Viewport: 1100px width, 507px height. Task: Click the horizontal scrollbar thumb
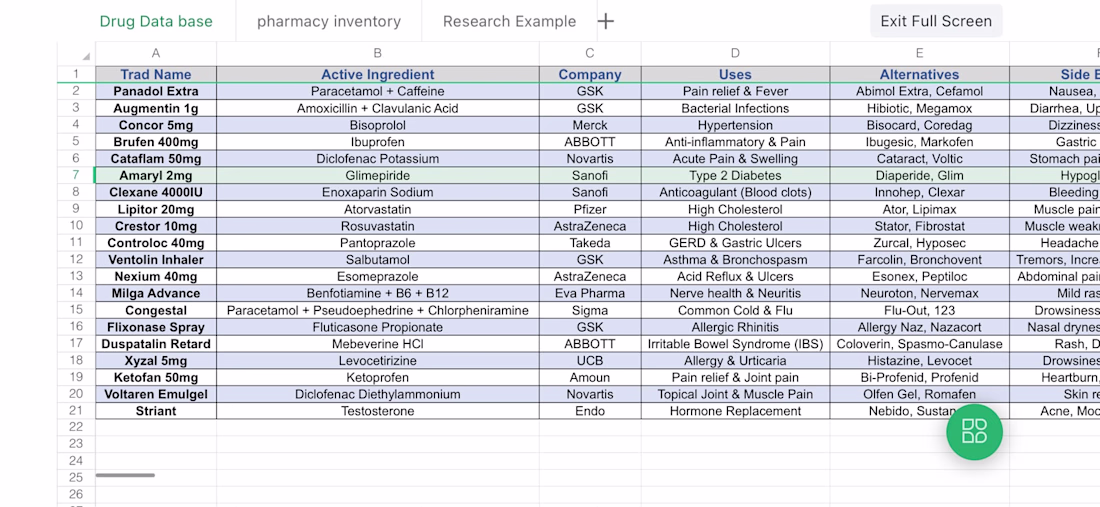(x=125, y=475)
